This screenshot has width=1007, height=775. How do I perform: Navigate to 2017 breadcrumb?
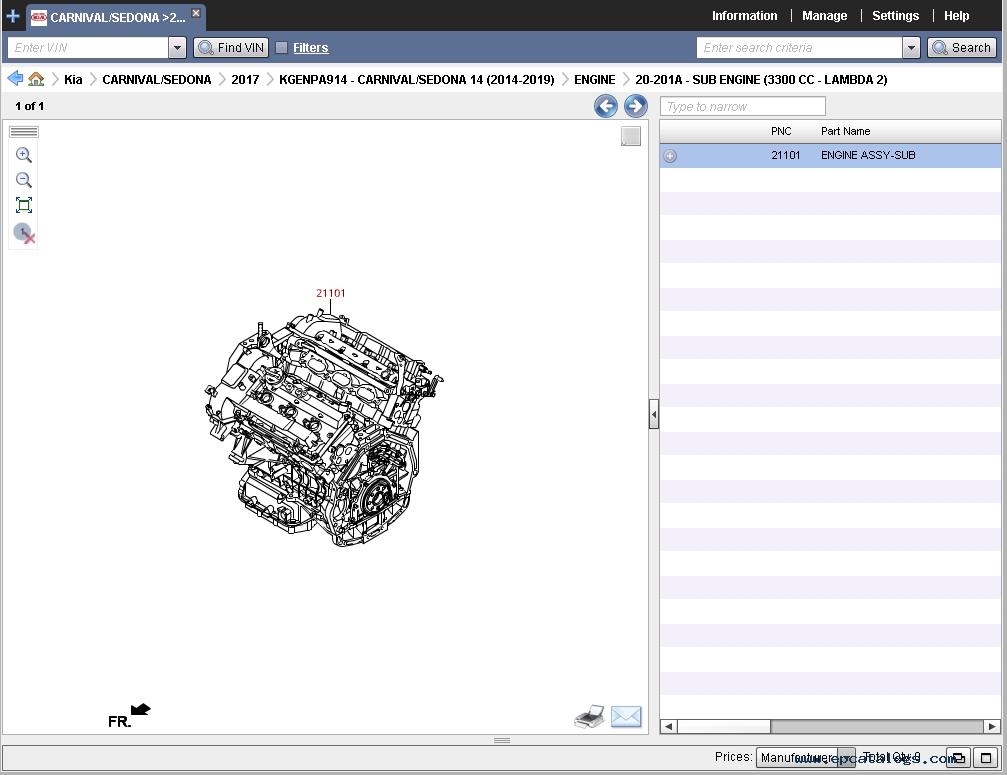(245, 80)
